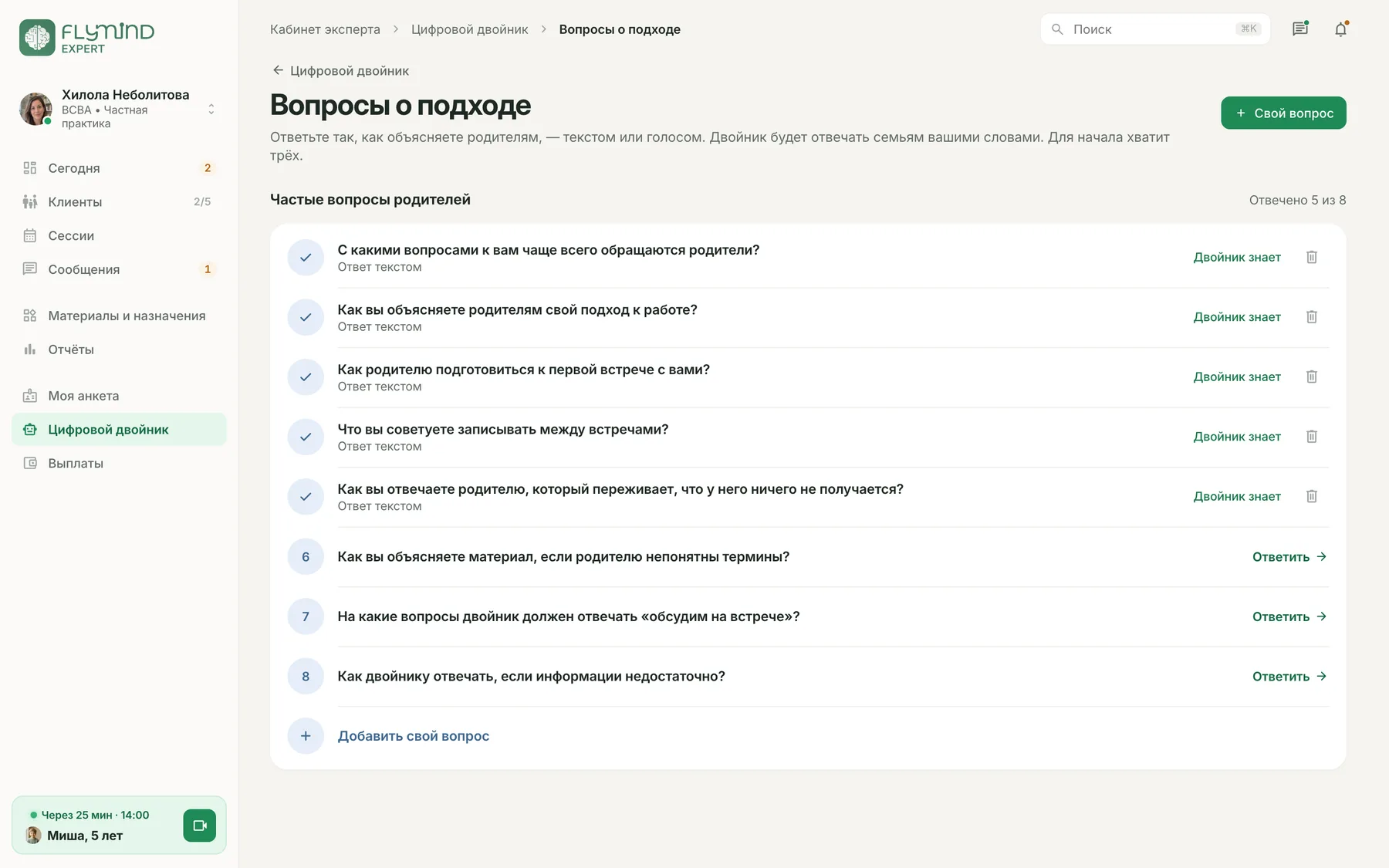Image resolution: width=1389 pixels, height=868 pixels.
Task: Open the messages feed icon in header
Action: (1300, 29)
